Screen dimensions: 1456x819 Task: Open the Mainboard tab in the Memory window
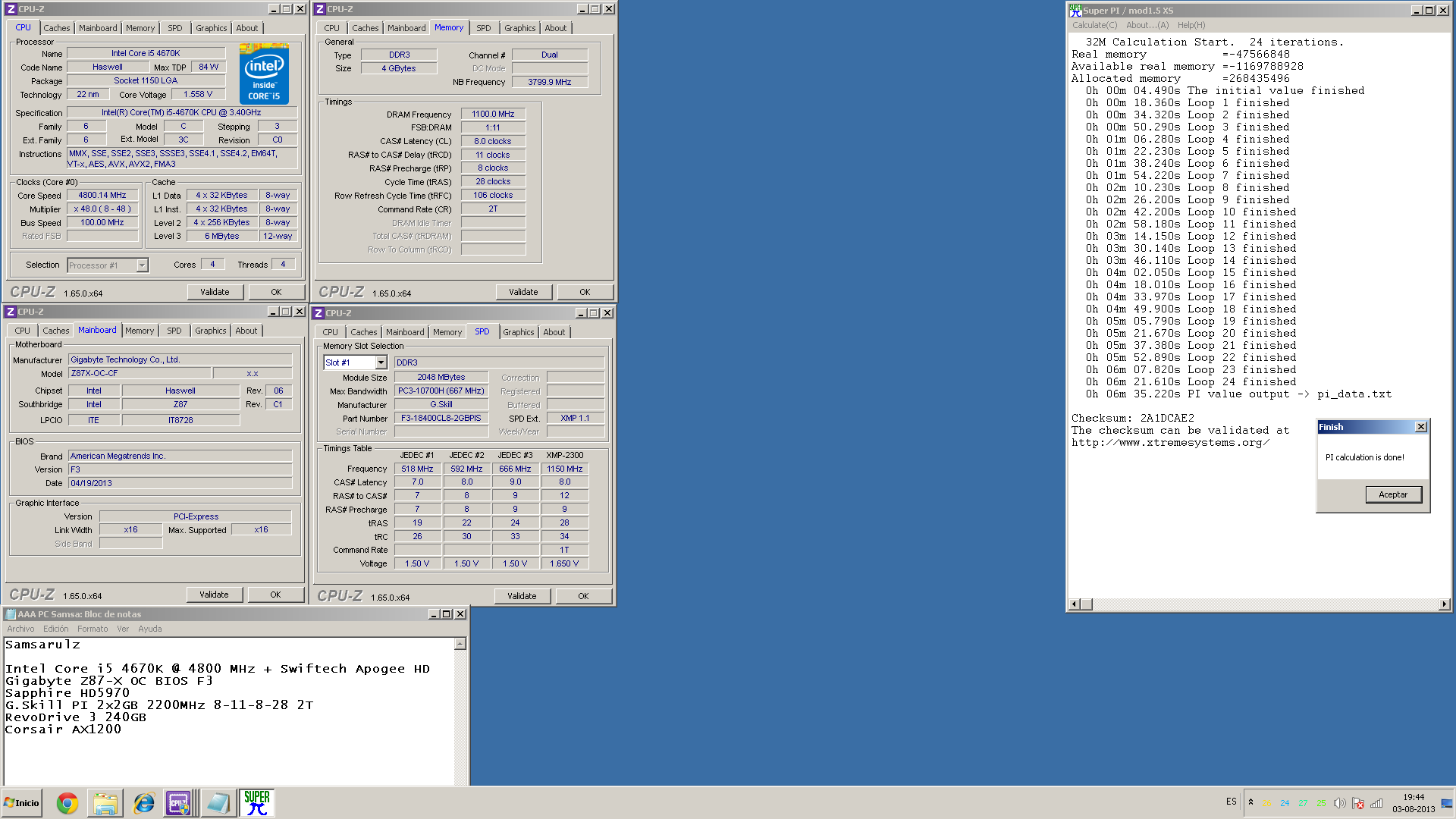pyautogui.click(x=406, y=28)
